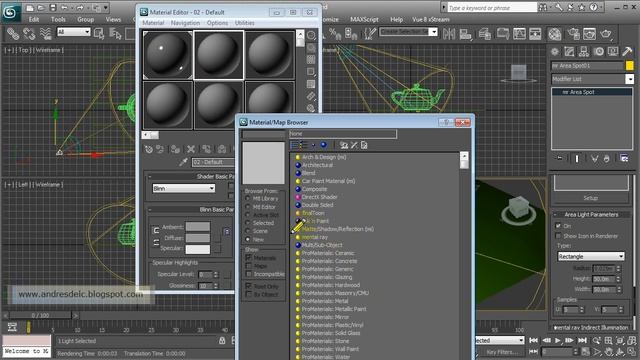
Task: Select Car Paint Material (mi) entry
Action: click(x=328, y=181)
